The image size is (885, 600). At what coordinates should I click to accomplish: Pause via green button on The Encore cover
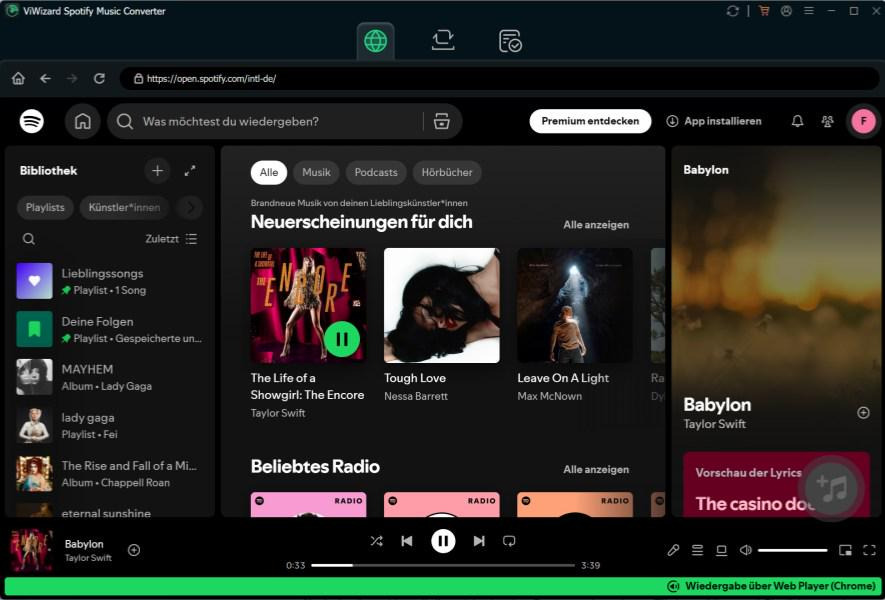click(x=342, y=339)
